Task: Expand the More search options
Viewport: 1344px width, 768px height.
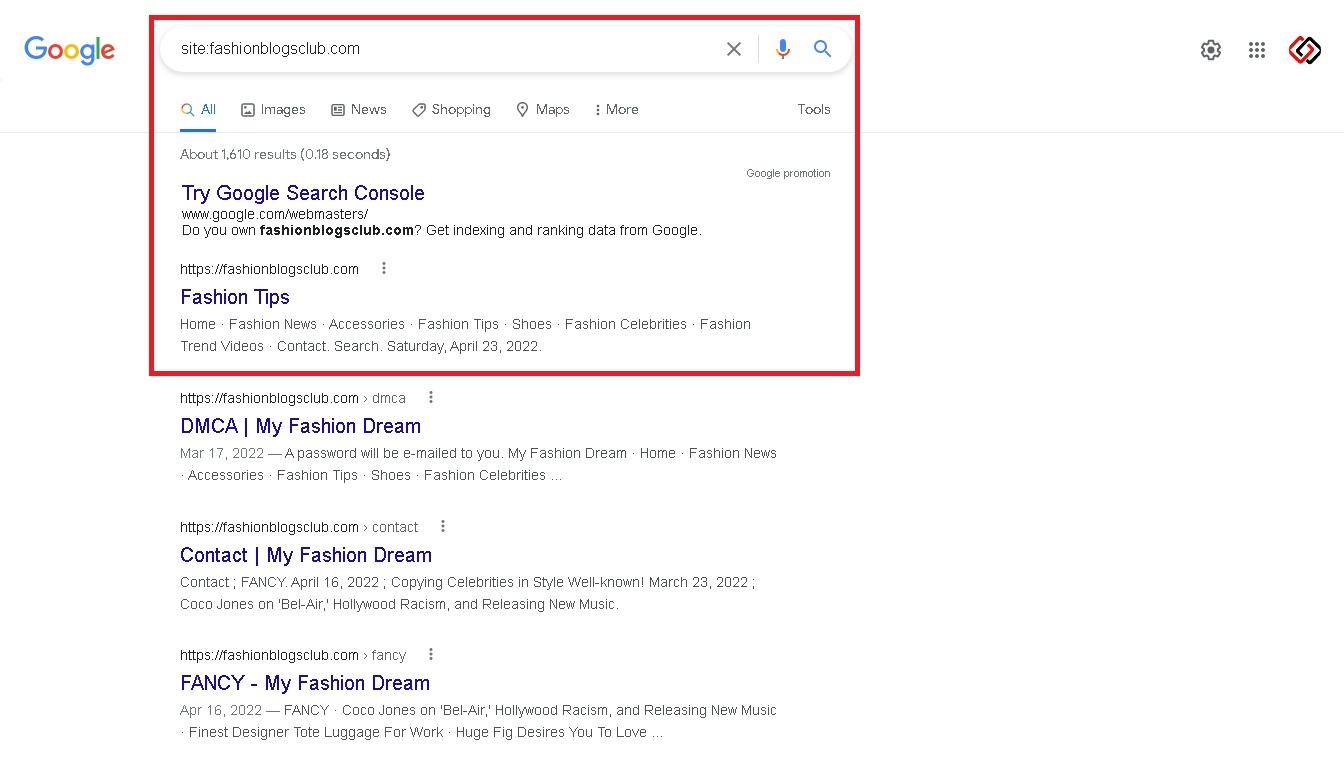Action: click(x=616, y=110)
